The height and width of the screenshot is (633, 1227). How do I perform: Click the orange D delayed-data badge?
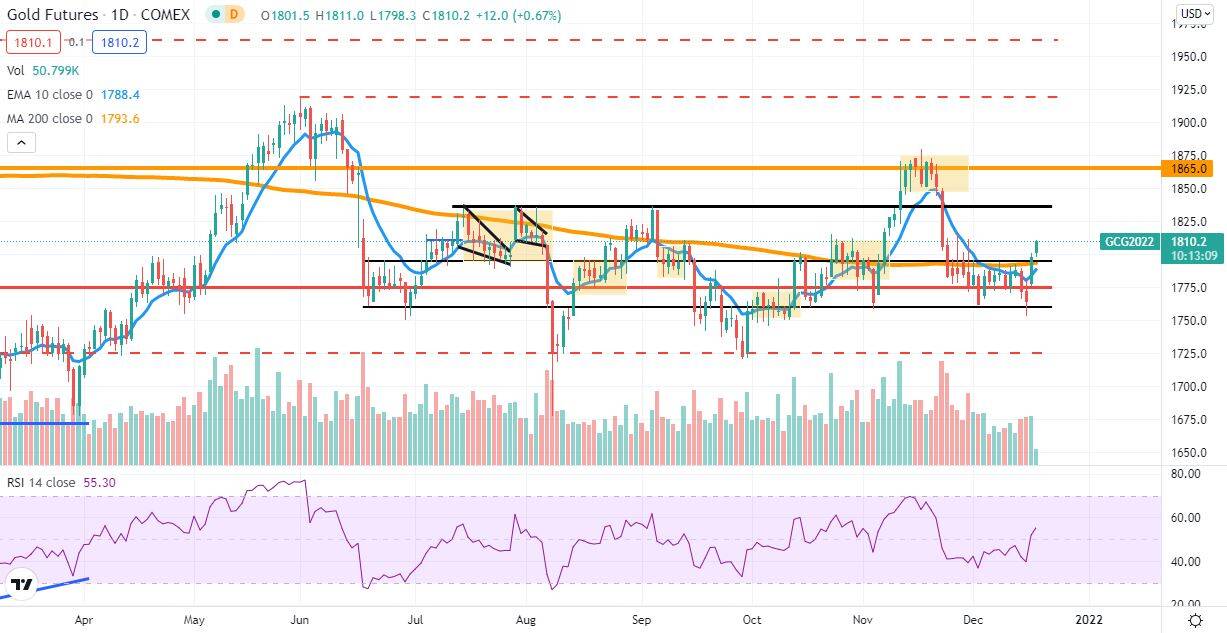pos(234,15)
